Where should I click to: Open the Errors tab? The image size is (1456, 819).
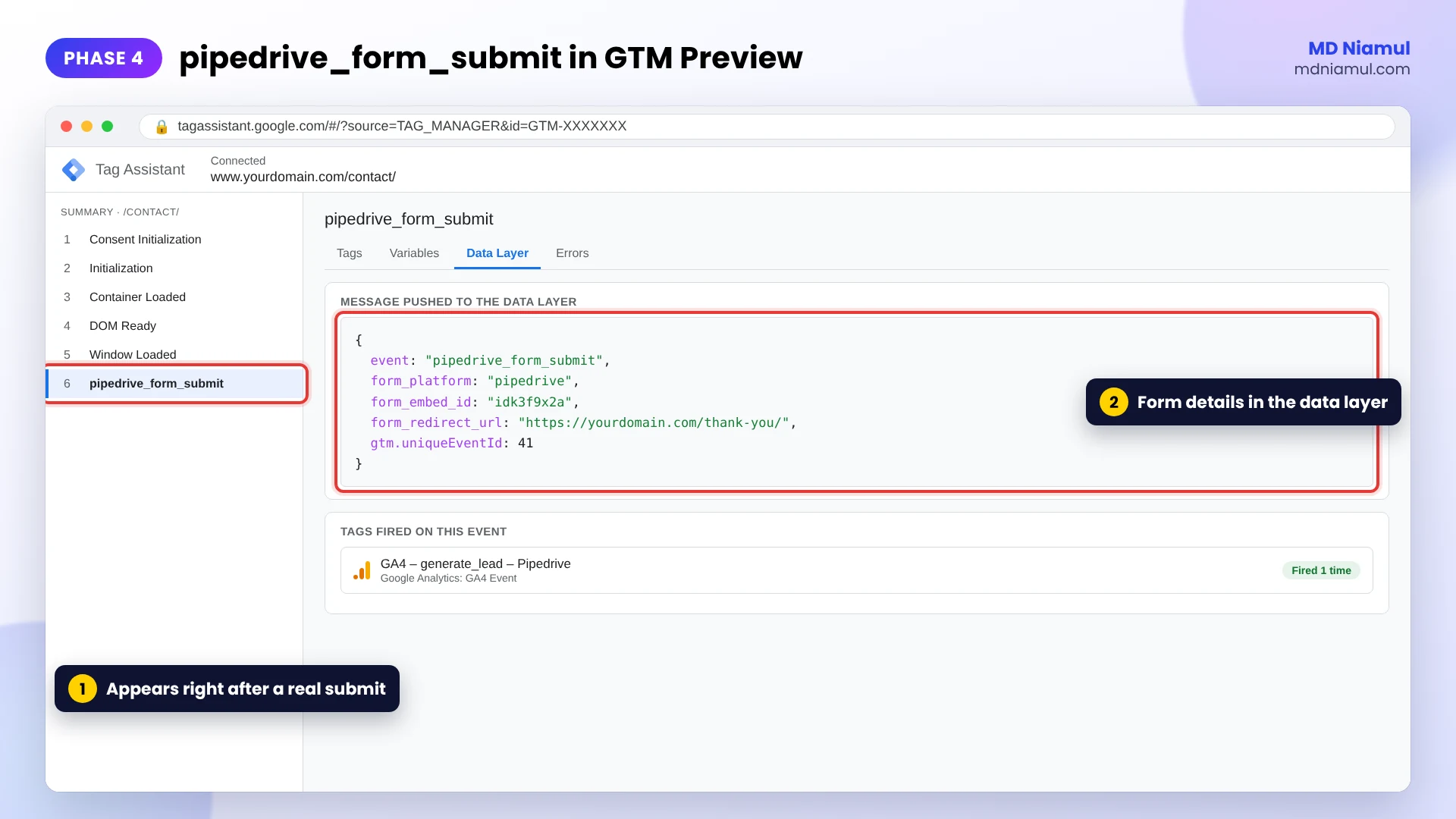point(572,253)
